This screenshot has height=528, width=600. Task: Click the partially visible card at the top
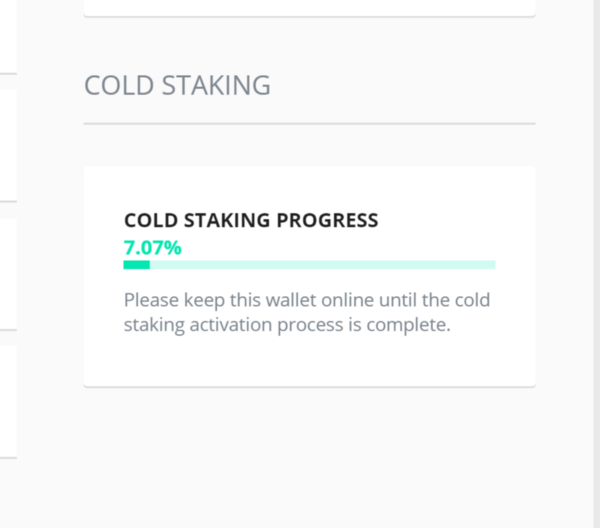[x=309, y=8]
